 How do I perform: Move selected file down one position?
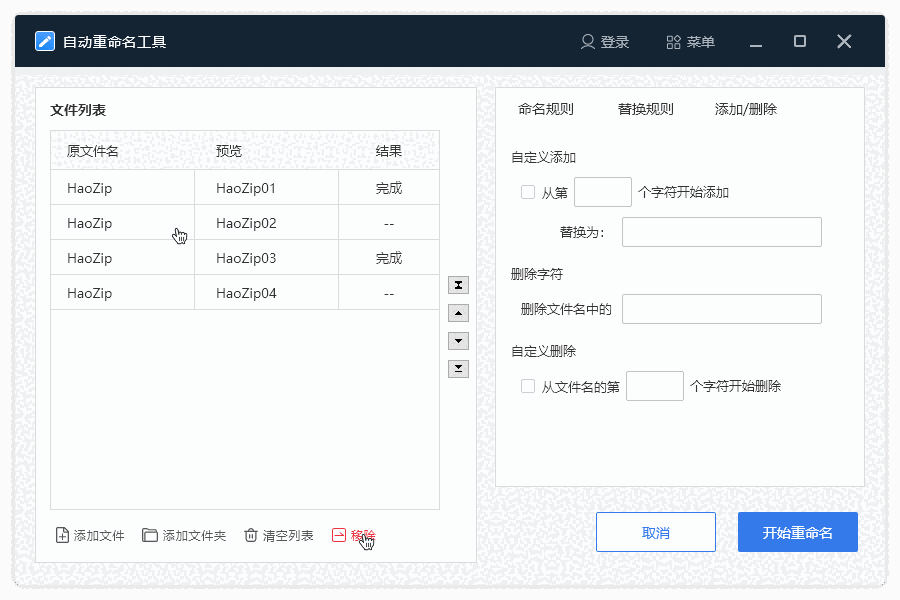(x=458, y=341)
